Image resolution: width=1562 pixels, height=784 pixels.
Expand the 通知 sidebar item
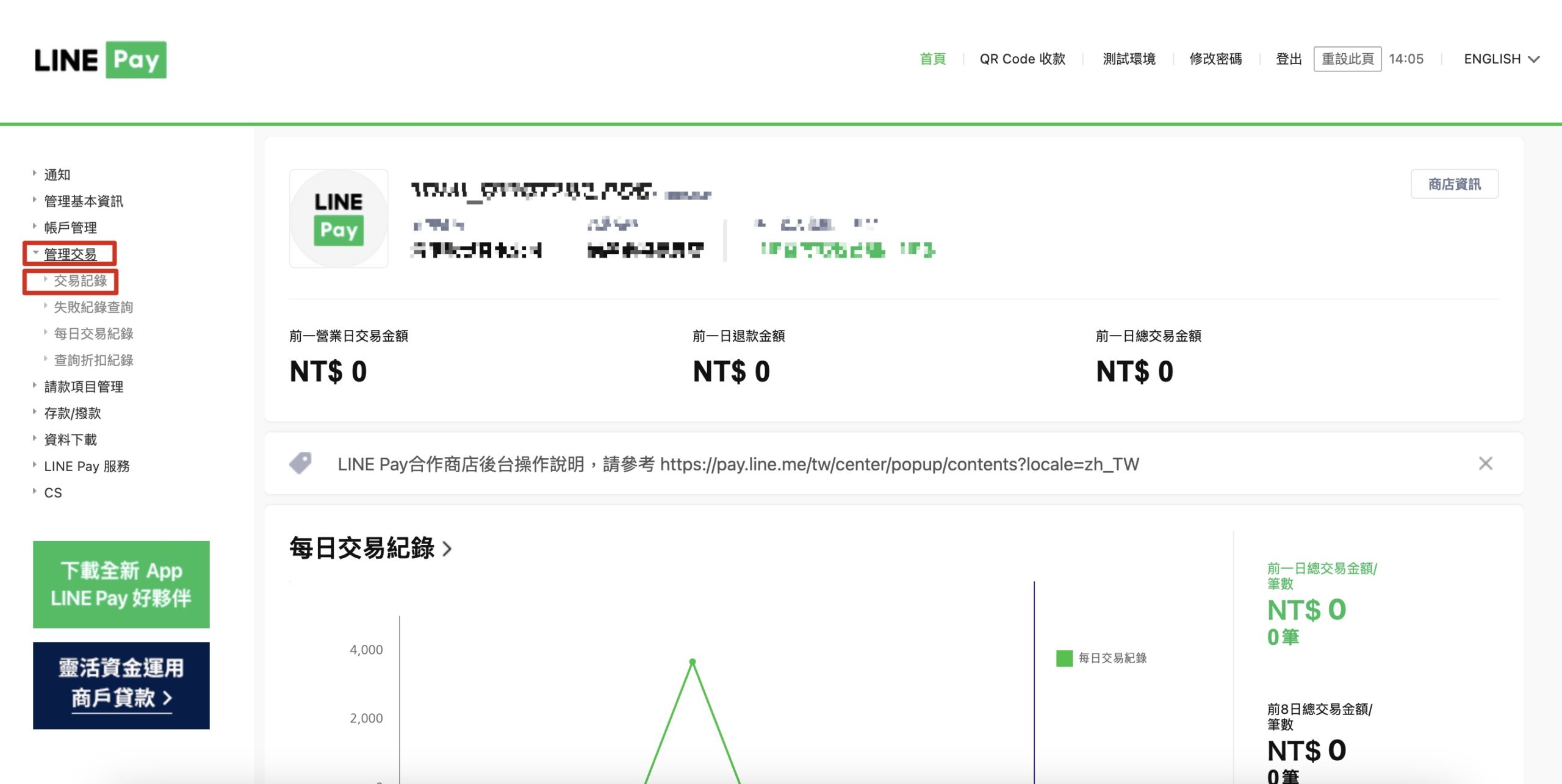(x=57, y=174)
